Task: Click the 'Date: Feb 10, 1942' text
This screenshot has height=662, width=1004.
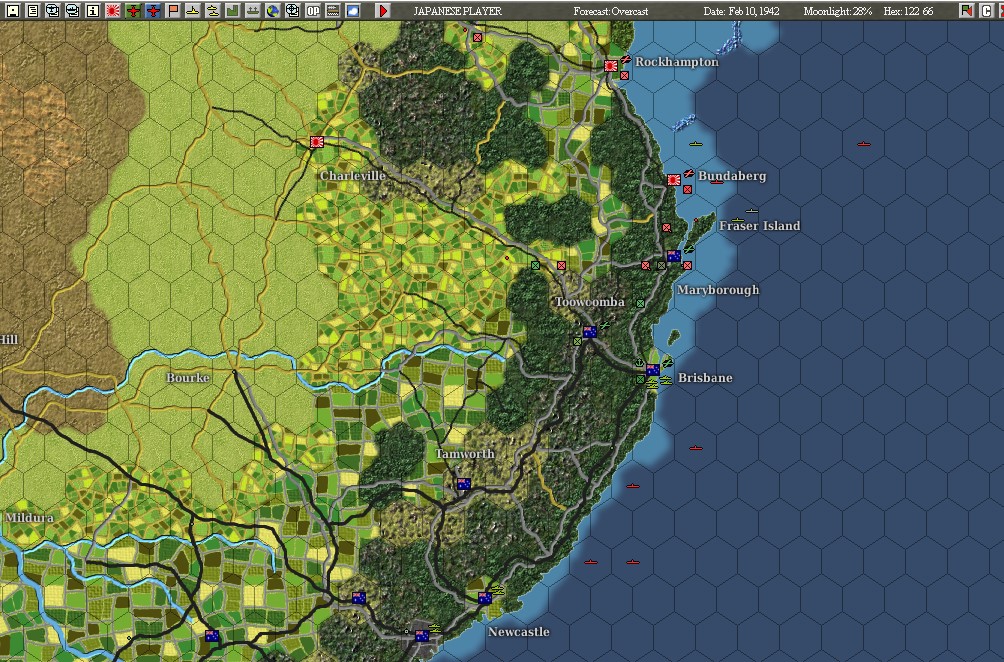Action: point(741,11)
